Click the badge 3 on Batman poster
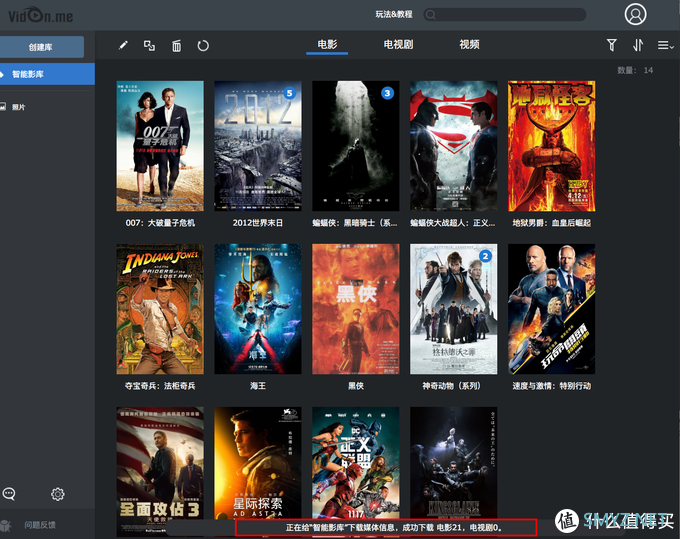The height and width of the screenshot is (539, 680). pos(387,93)
